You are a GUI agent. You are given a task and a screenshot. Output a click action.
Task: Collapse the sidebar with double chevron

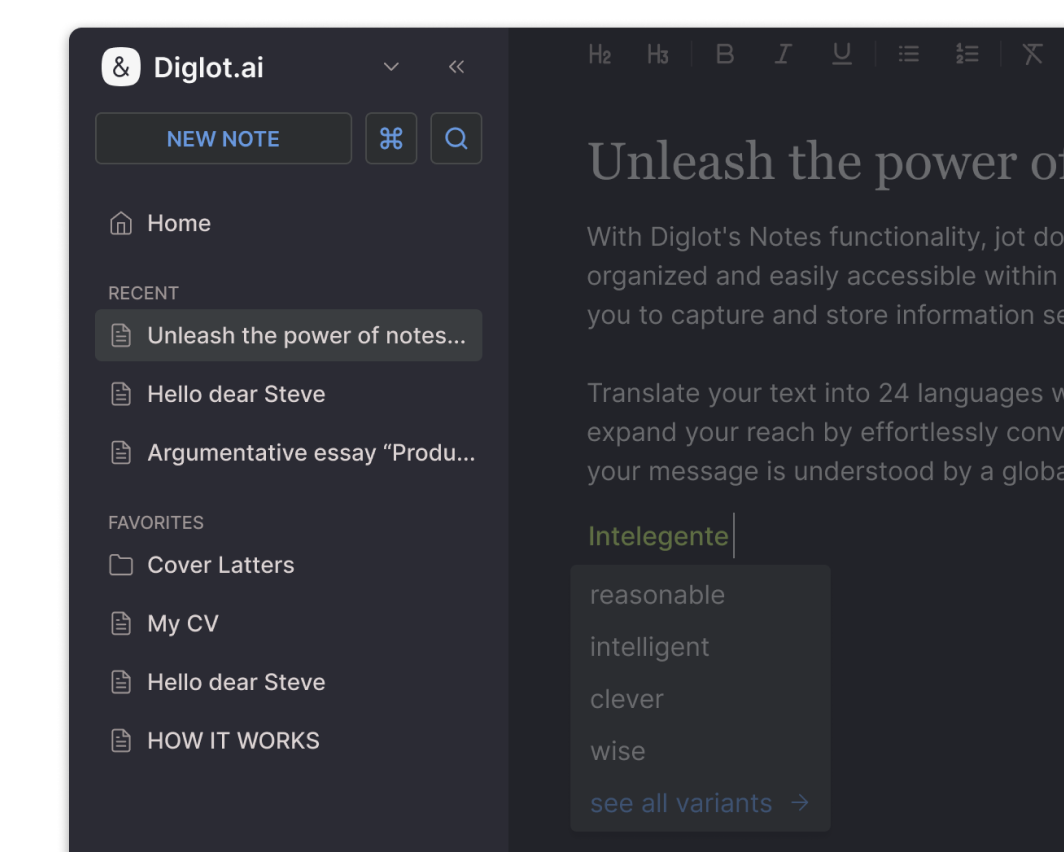(456, 66)
